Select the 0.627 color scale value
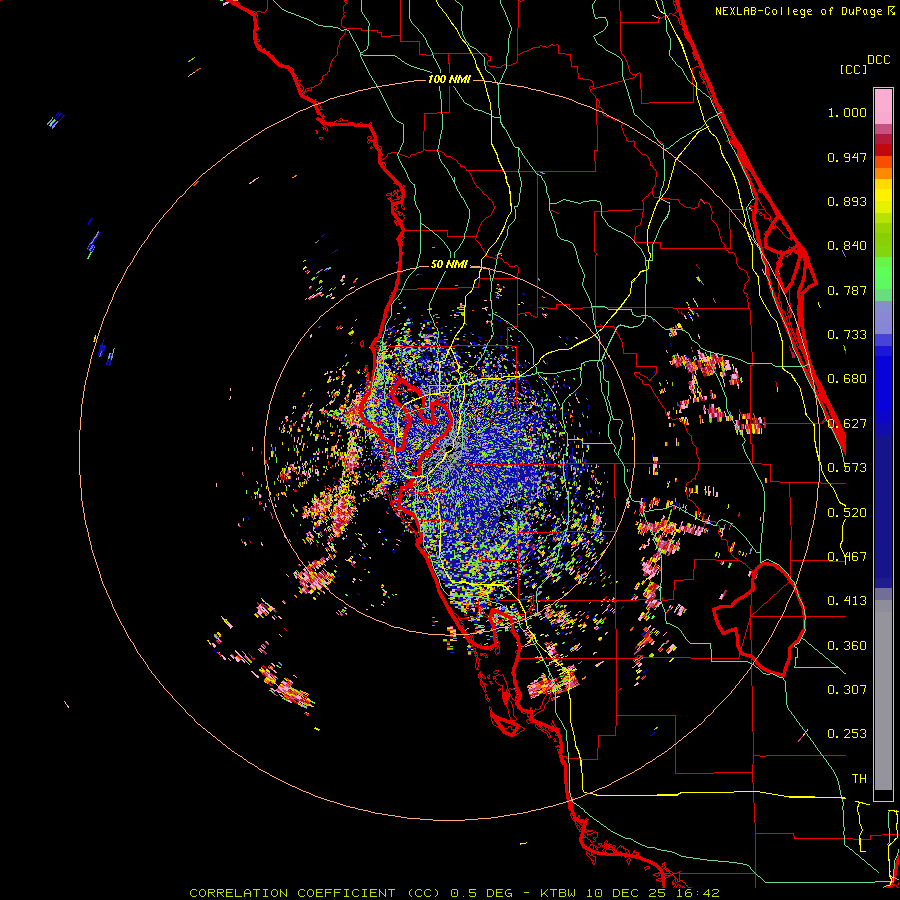 (847, 424)
